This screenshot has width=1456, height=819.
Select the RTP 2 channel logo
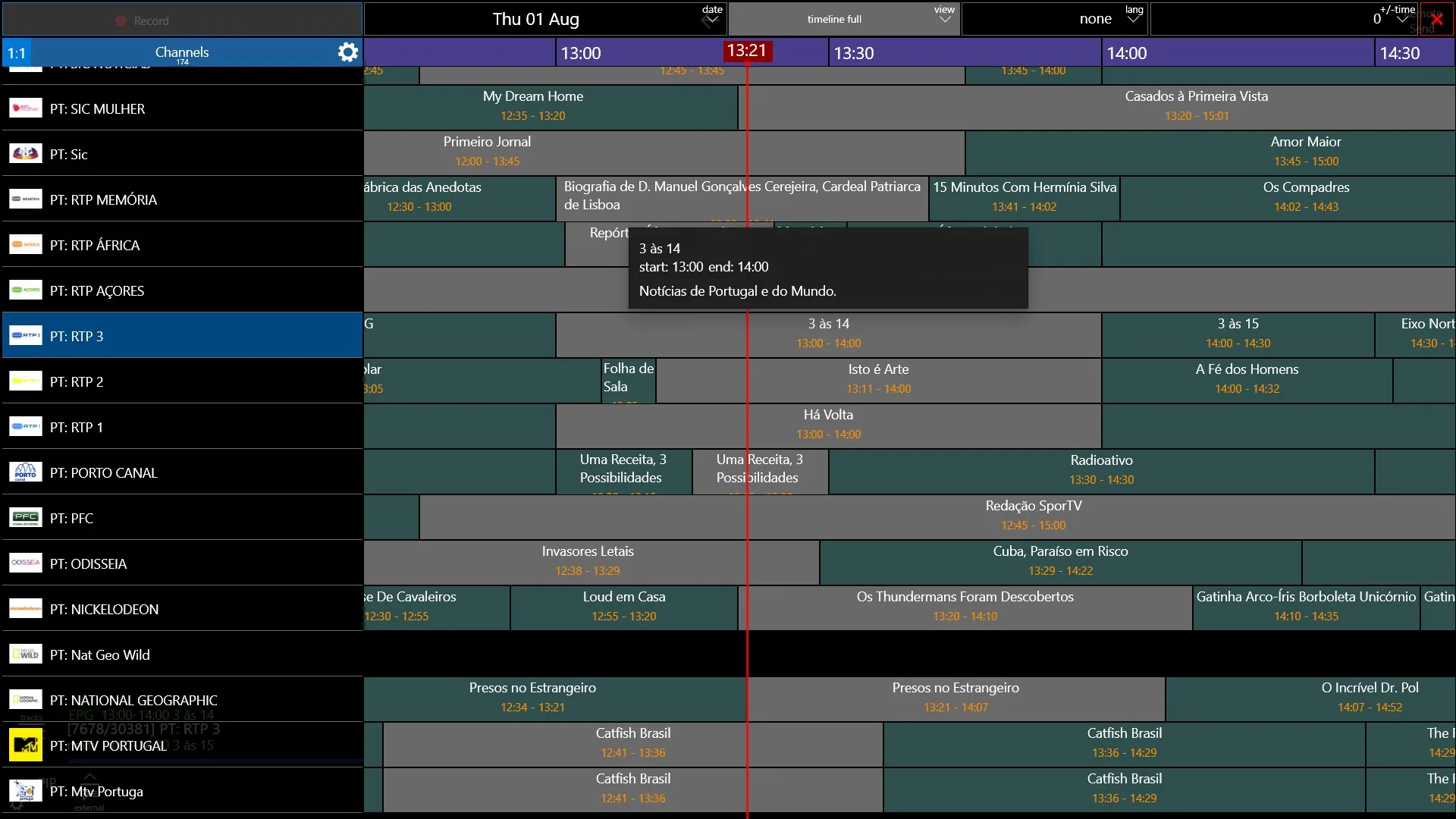point(26,381)
